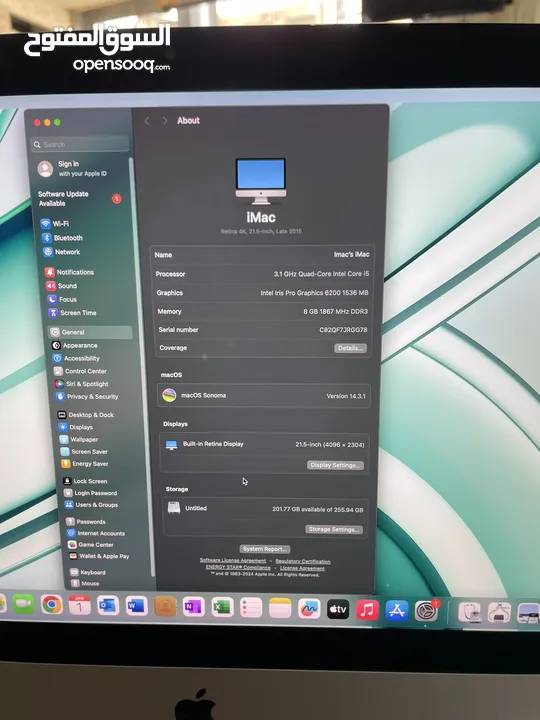
Task: Click serial number C02QF7JRGG78
Action: (343, 330)
